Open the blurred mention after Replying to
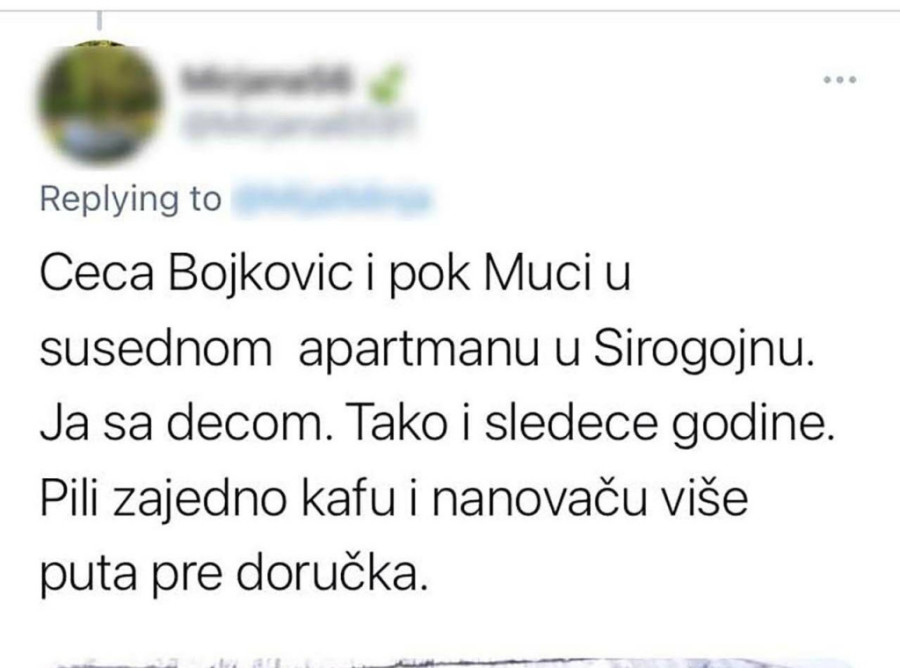The width and height of the screenshot is (900, 668). click(331, 200)
